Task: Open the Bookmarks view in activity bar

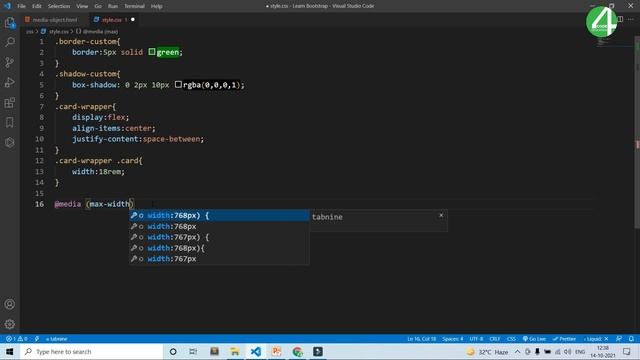Action: [10, 122]
